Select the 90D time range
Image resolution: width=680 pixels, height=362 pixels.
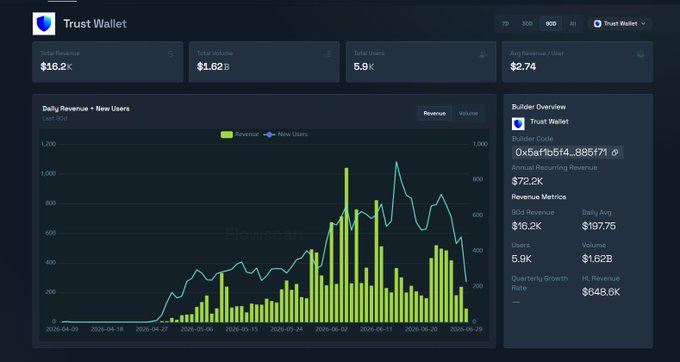coord(551,24)
